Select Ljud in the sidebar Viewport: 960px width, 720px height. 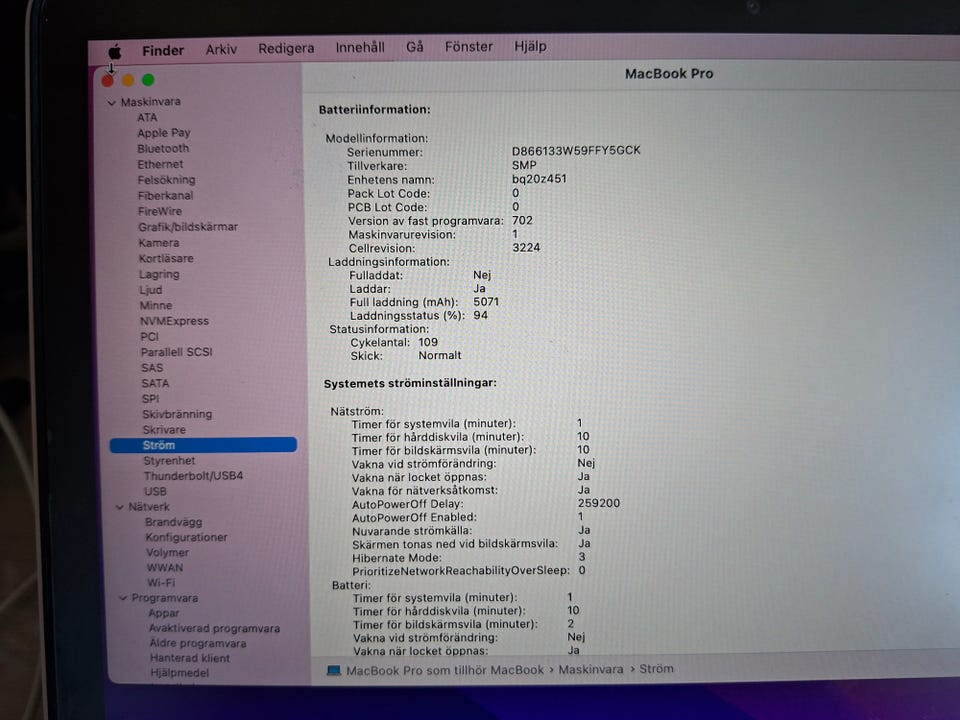[x=151, y=290]
